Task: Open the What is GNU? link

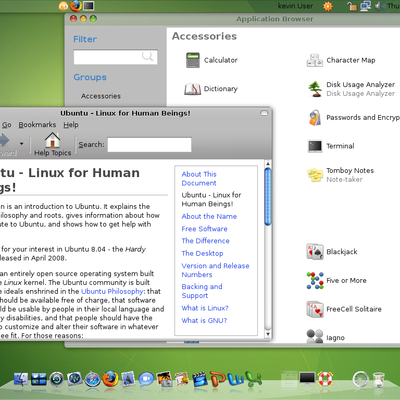Action: (204, 320)
